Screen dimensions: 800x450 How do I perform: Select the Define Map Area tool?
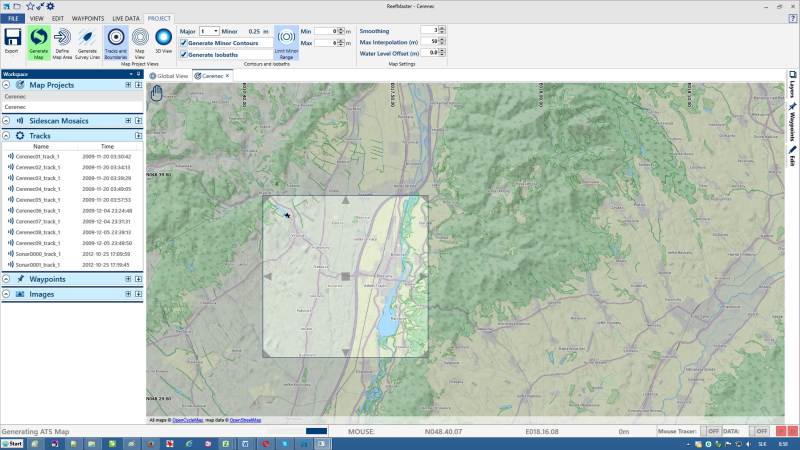tap(63, 37)
